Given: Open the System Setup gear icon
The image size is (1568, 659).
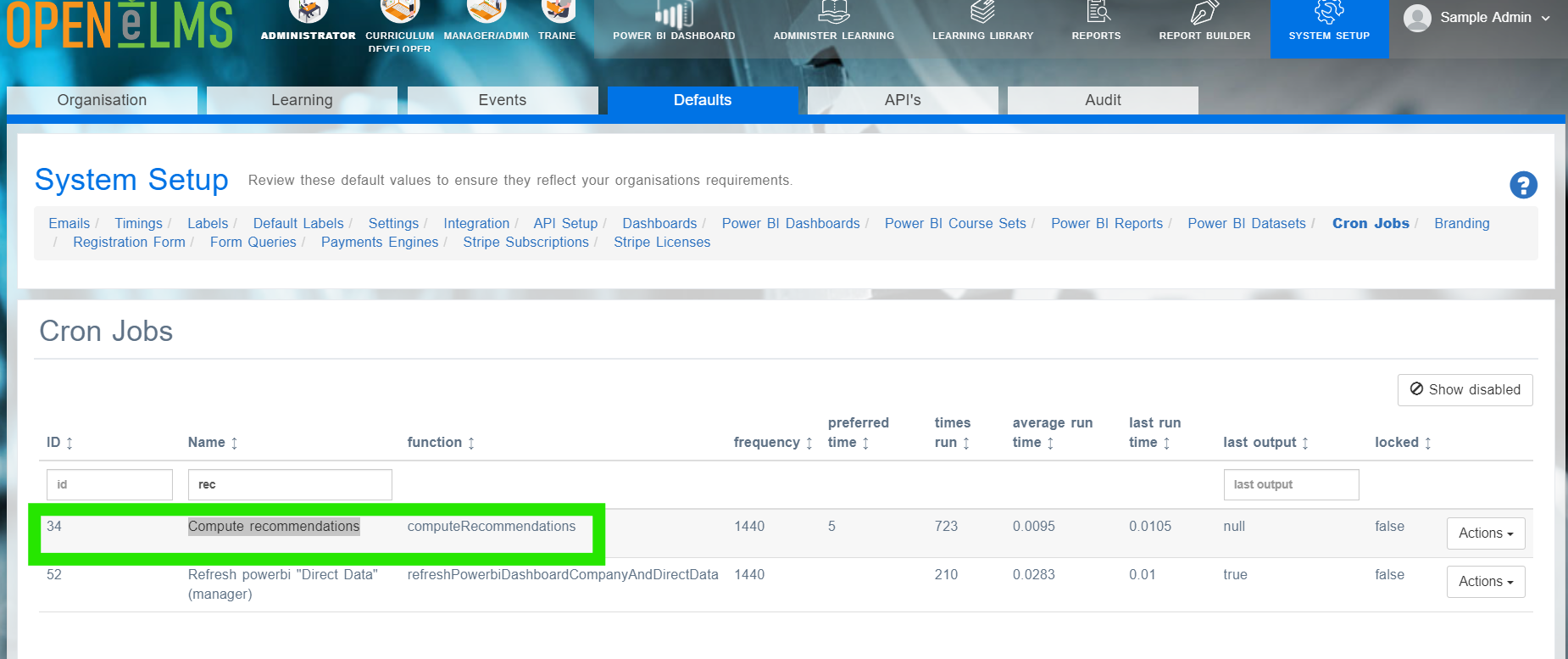Looking at the screenshot, I should coord(1329,12).
